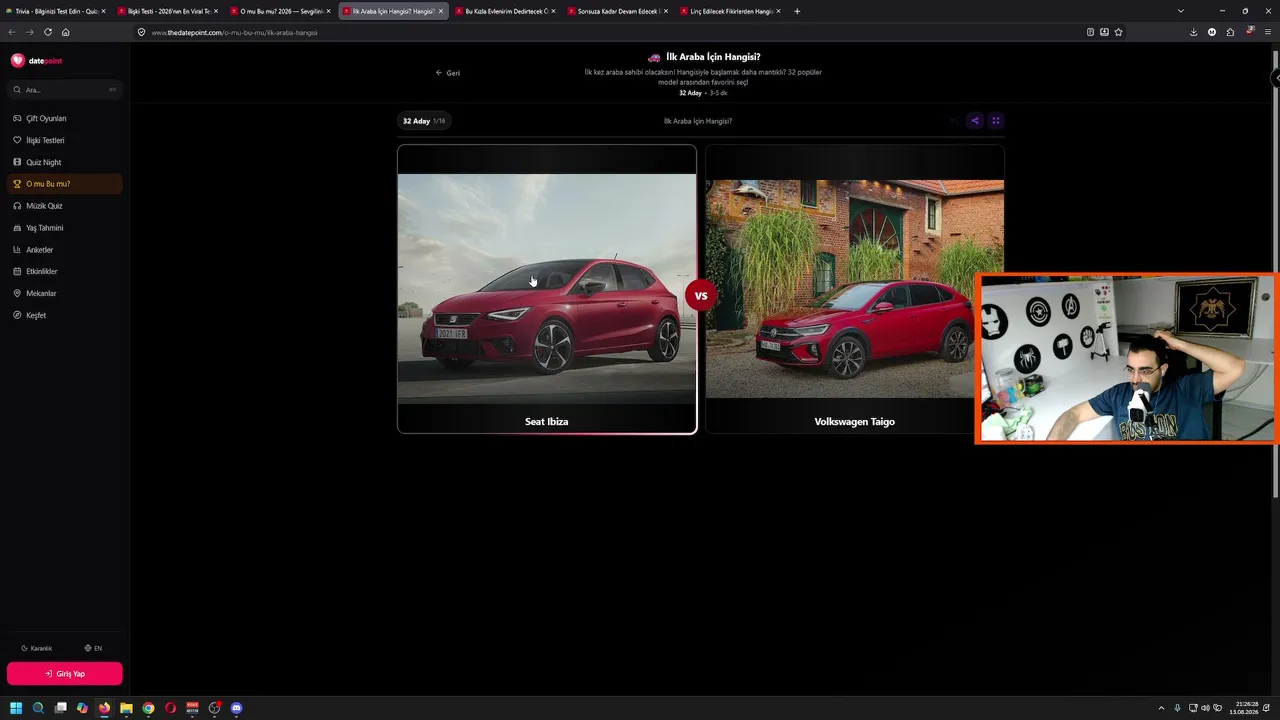This screenshot has height=720, width=1280.
Task: Switch to the Trivia - Bilginizi Test Edin tab
Action: tap(54, 11)
